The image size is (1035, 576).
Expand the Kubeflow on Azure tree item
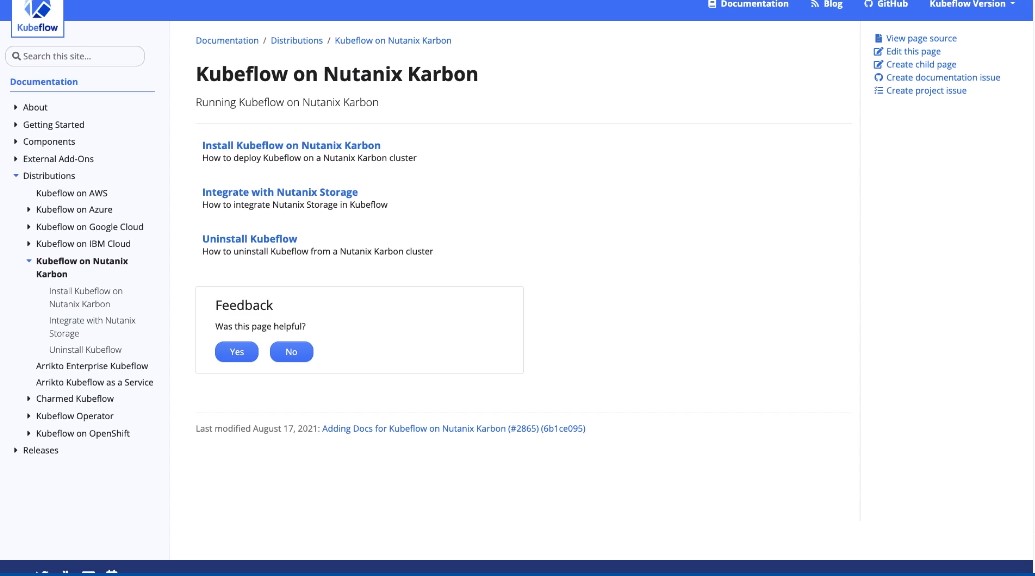point(29,210)
